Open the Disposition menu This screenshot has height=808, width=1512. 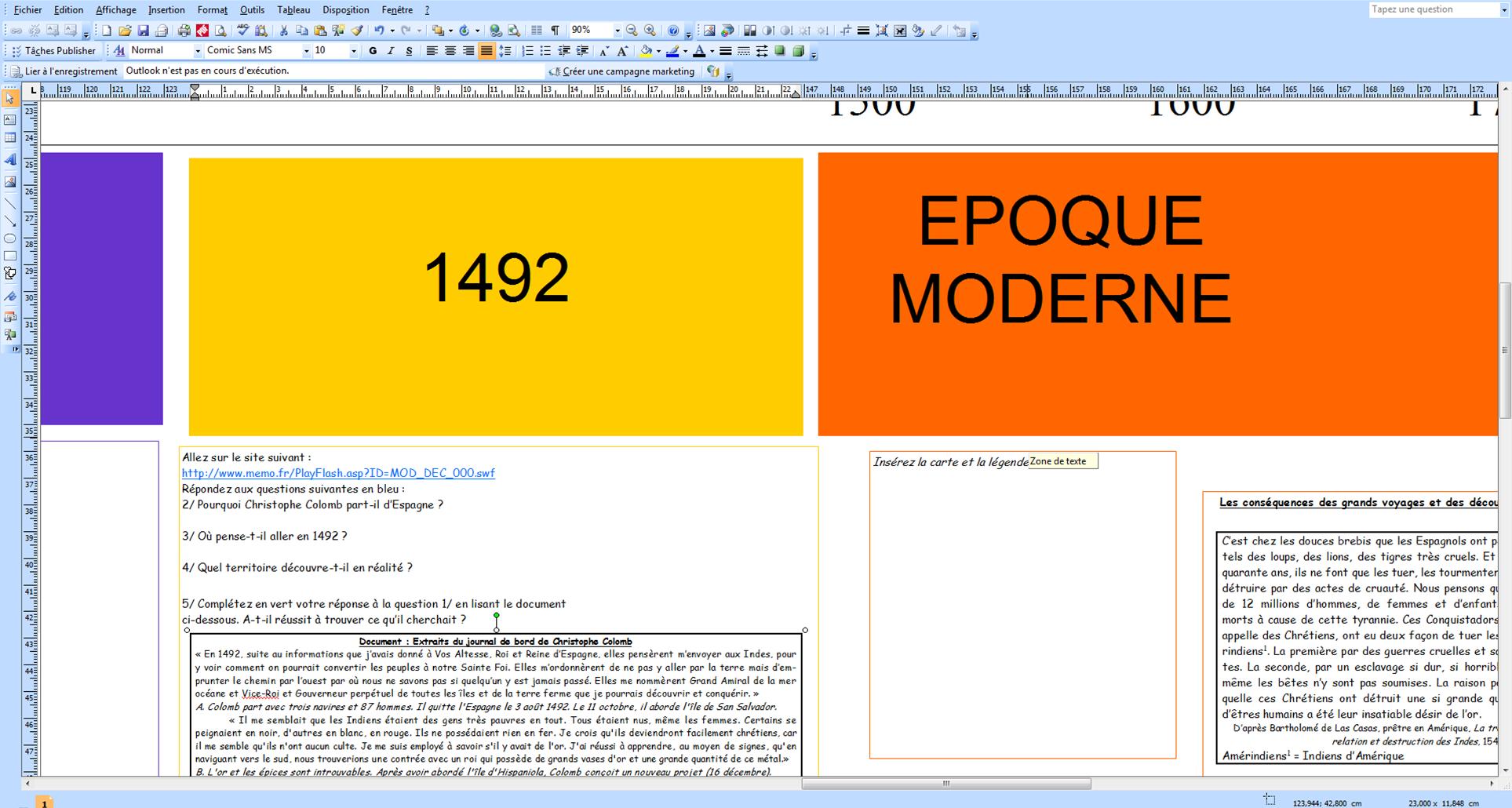pos(345,10)
